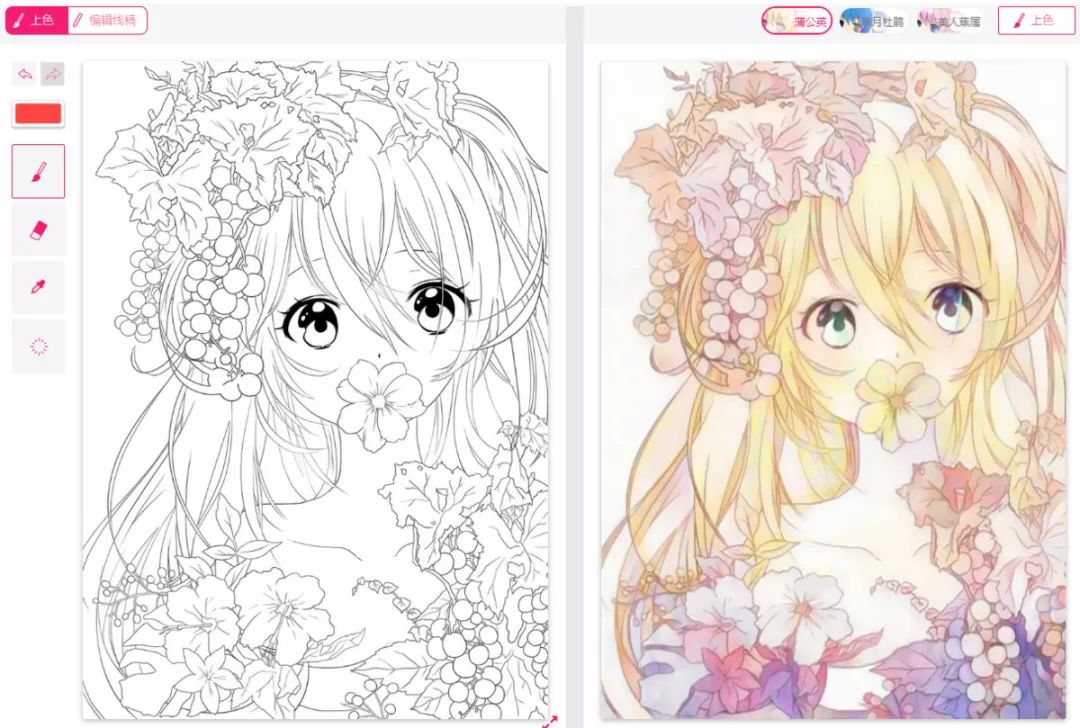Open the red brush color swatch
This screenshot has width=1080, height=728.
(x=39, y=114)
